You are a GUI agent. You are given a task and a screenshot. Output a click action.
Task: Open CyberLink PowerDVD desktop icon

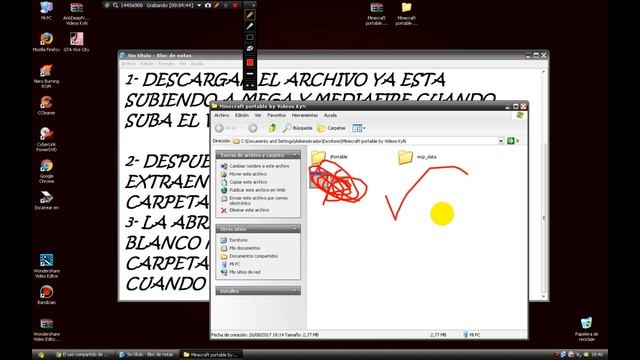(x=46, y=139)
